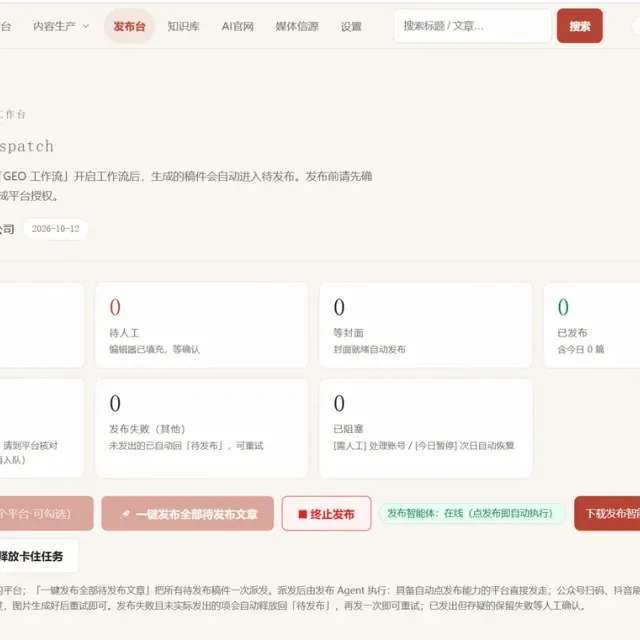Click the 含今日 0 篇 text

(x=580, y=349)
